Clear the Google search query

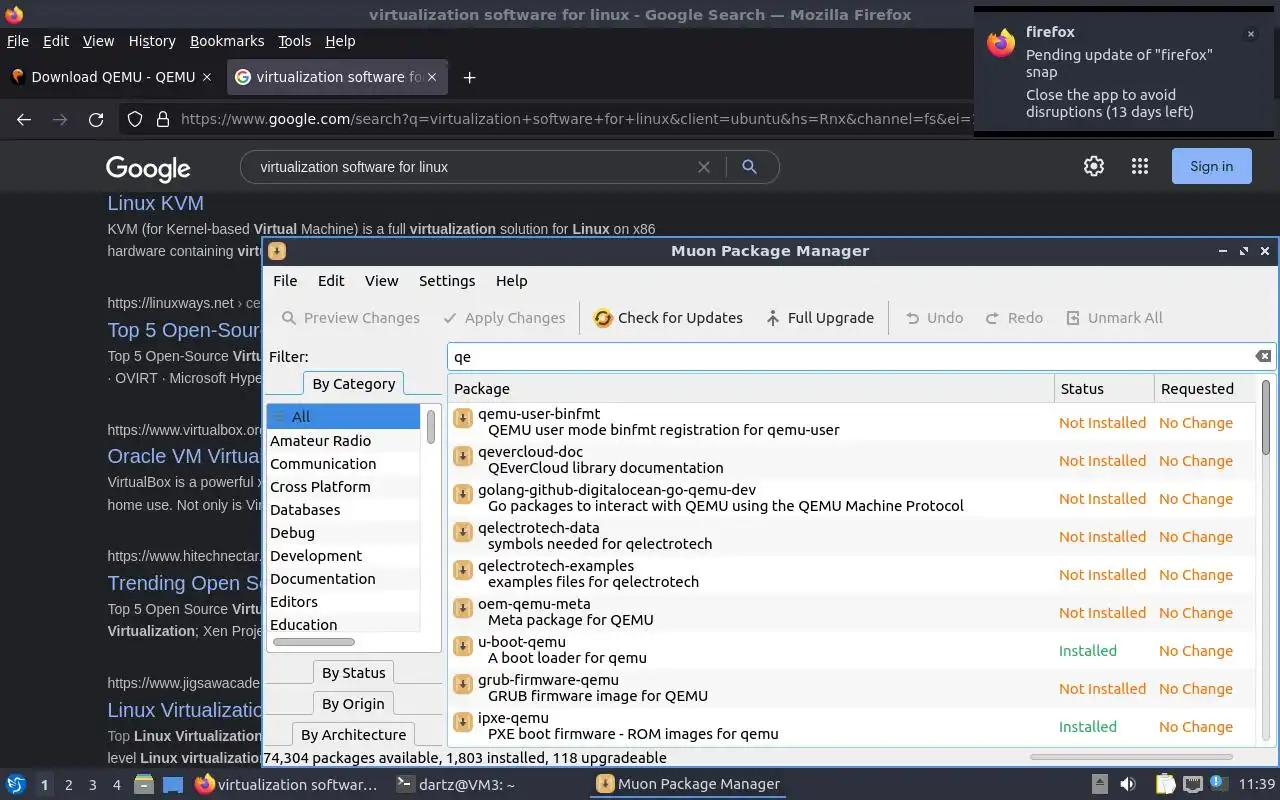coord(704,167)
